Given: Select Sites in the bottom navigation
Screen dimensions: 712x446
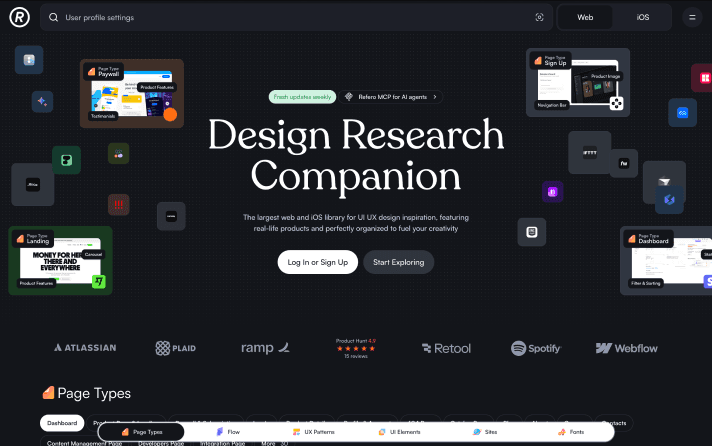Looking at the screenshot, I should coord(485,432).
